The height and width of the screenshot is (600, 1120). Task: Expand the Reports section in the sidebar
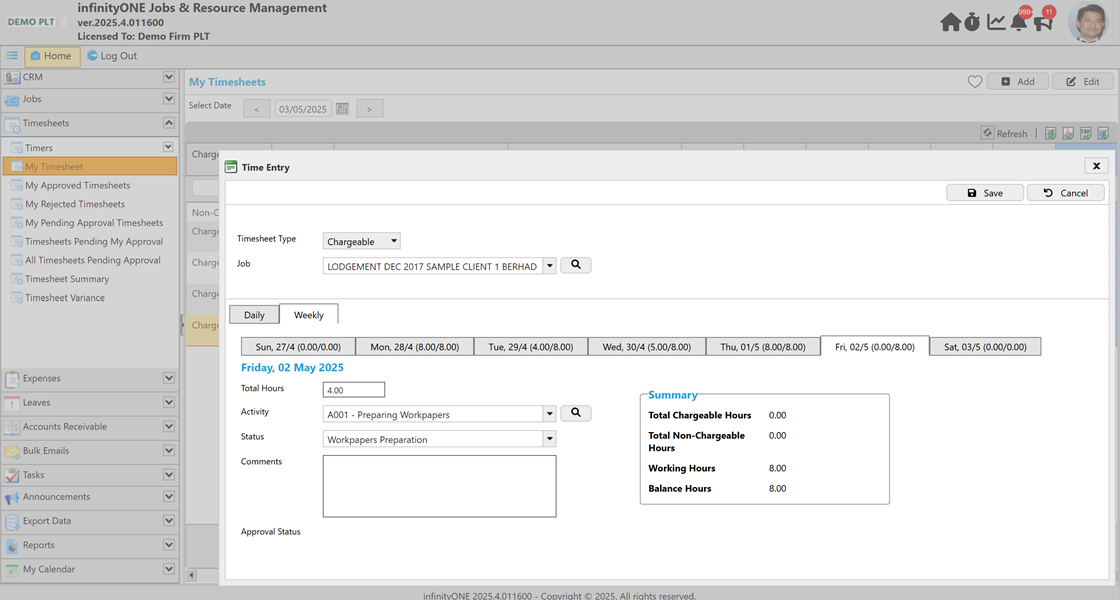coord(168,544)
